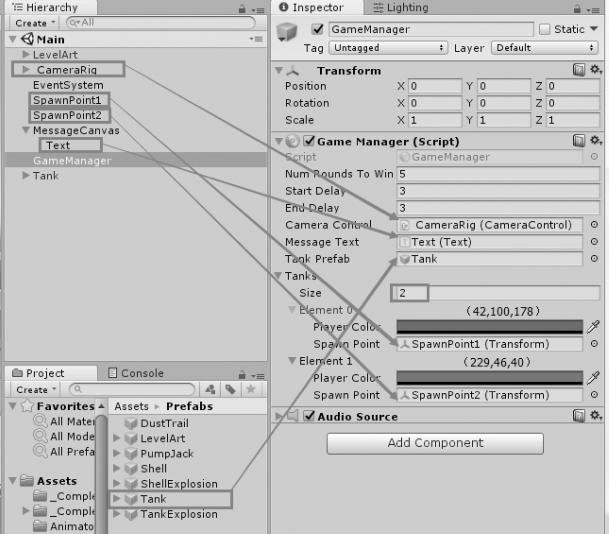Screen dimensions: 609x534
Task: Click the Add Component button
Action: click(x=435, y=443)
